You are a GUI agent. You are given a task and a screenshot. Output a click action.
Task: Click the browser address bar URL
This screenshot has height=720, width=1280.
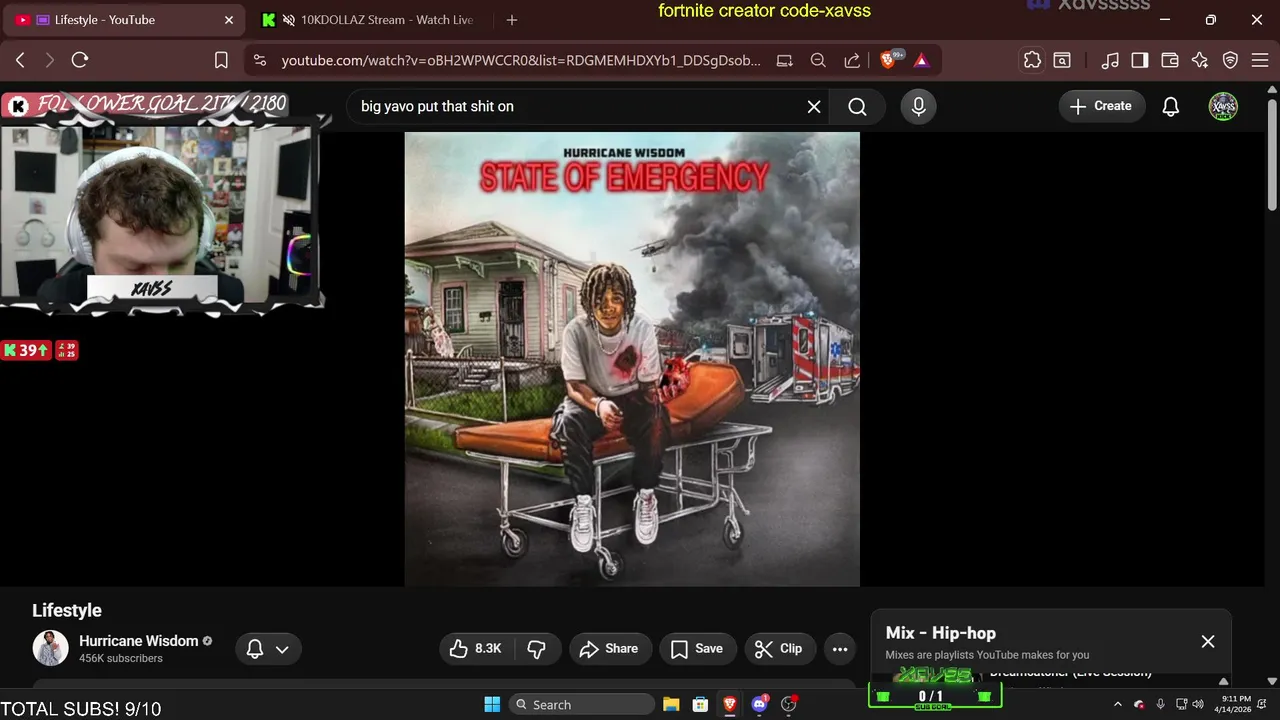[x=520, y=60]
